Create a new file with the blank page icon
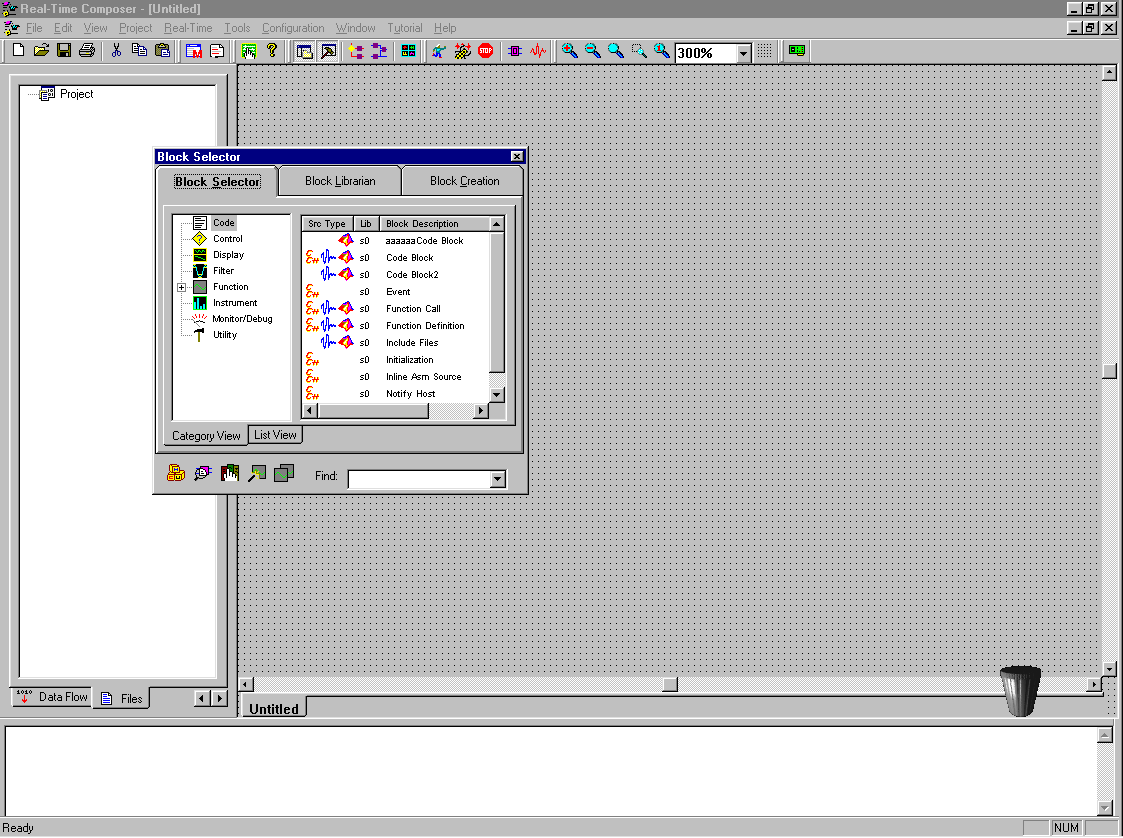The width and height of the screenshot is (1123, 838). tap(19, 51)
